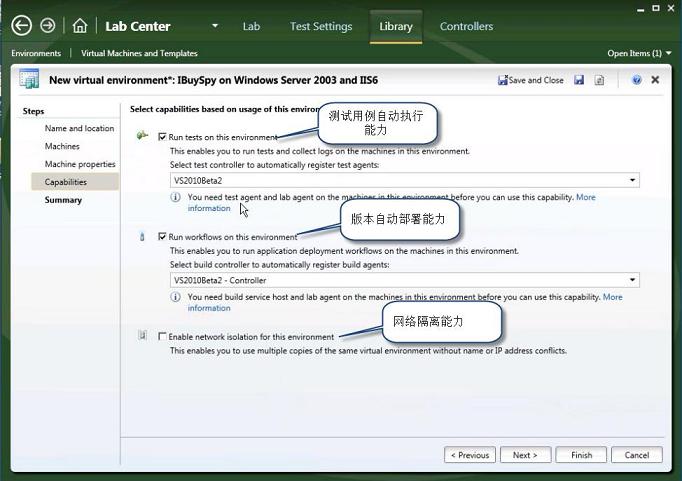The width and height of the screenshot is (682, 481).
Task: Switch to the Lab tab
Action: pyautogui.click(x=251, y=26)
